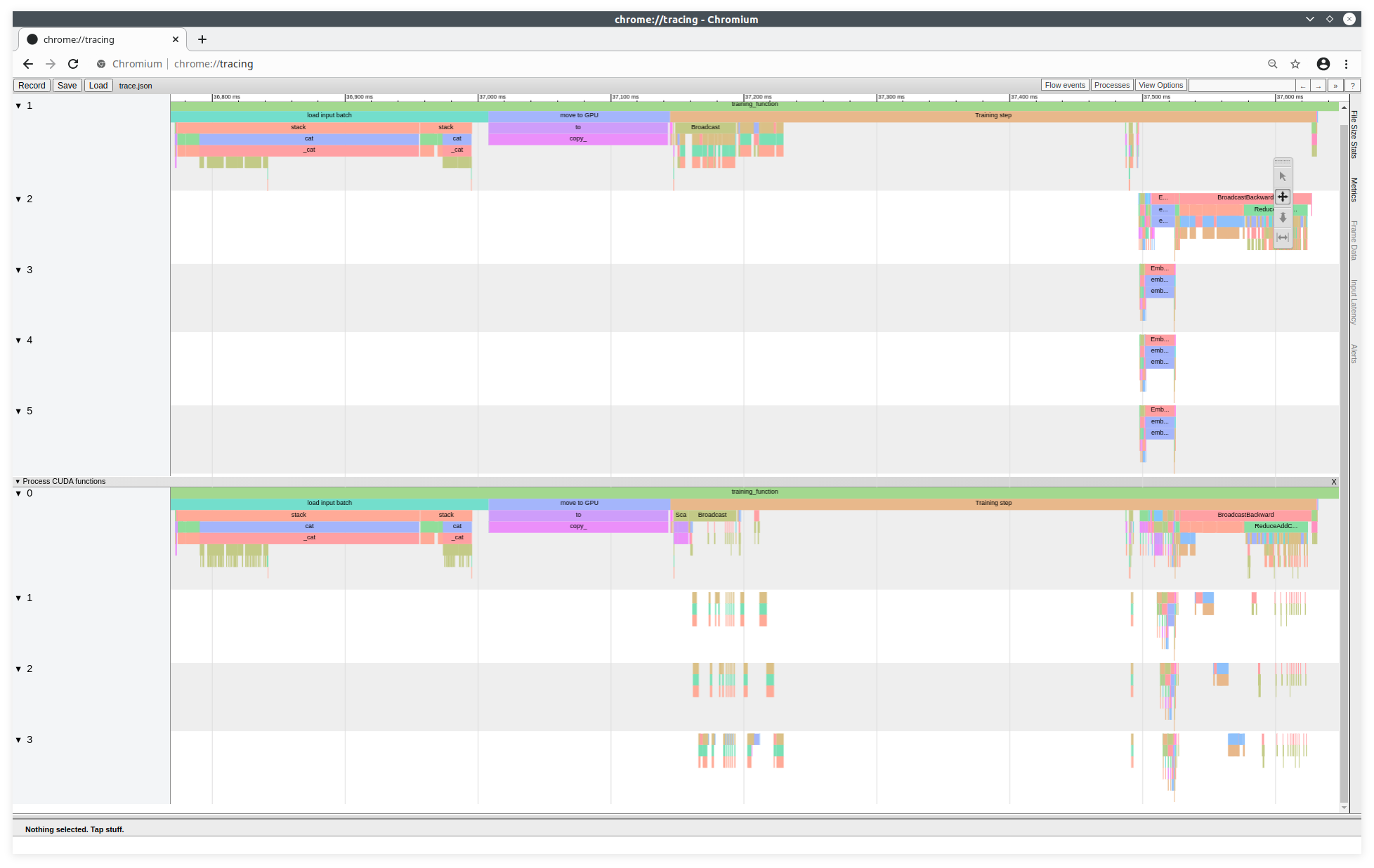The width and height of the screenshot is (1374, 868).
Task: Select the timing selection tool icon
Action: click(x=1282, y=237)
